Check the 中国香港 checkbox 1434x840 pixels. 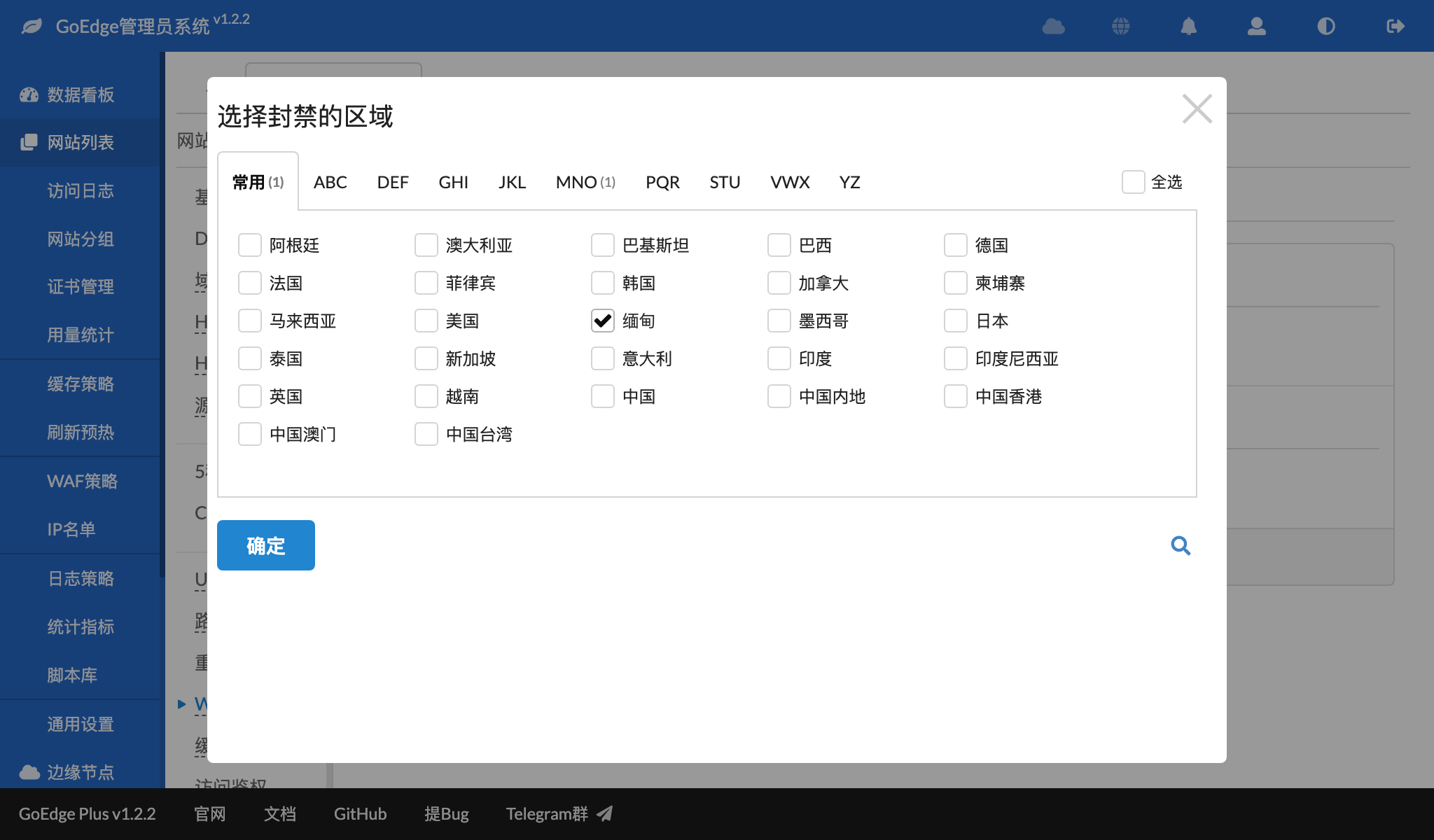coord(956,397)
